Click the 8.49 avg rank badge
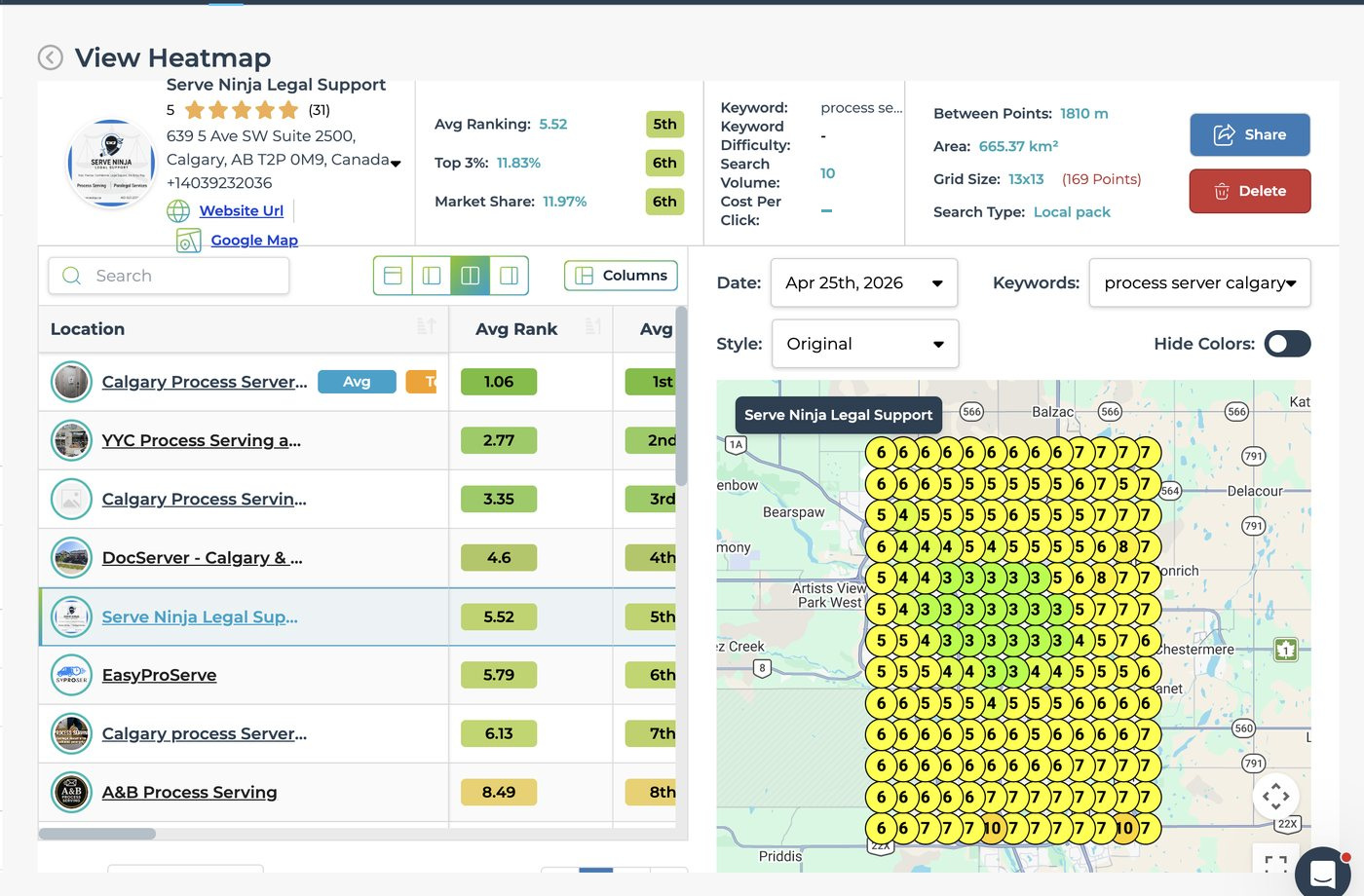 point(499,792)
